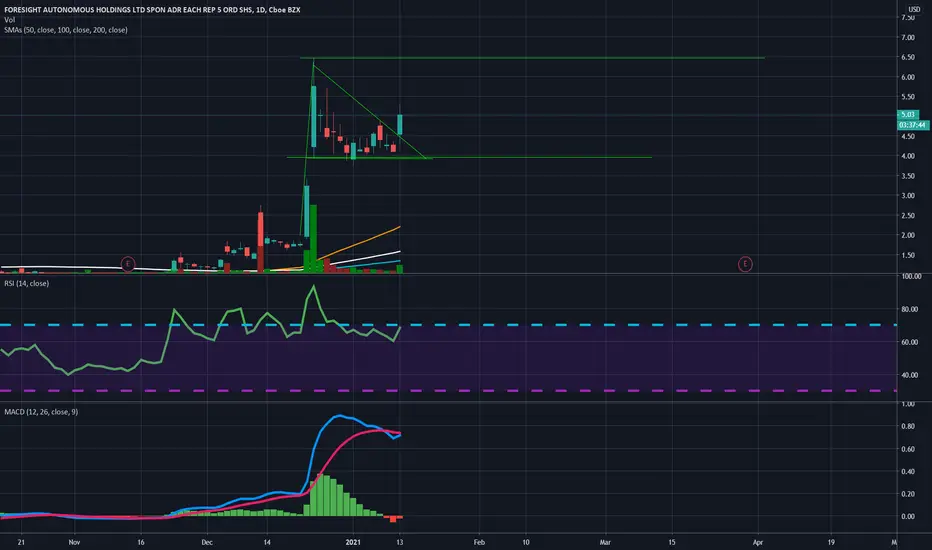Click the RSI 40.00 scale label

click(x=909, y=375)
